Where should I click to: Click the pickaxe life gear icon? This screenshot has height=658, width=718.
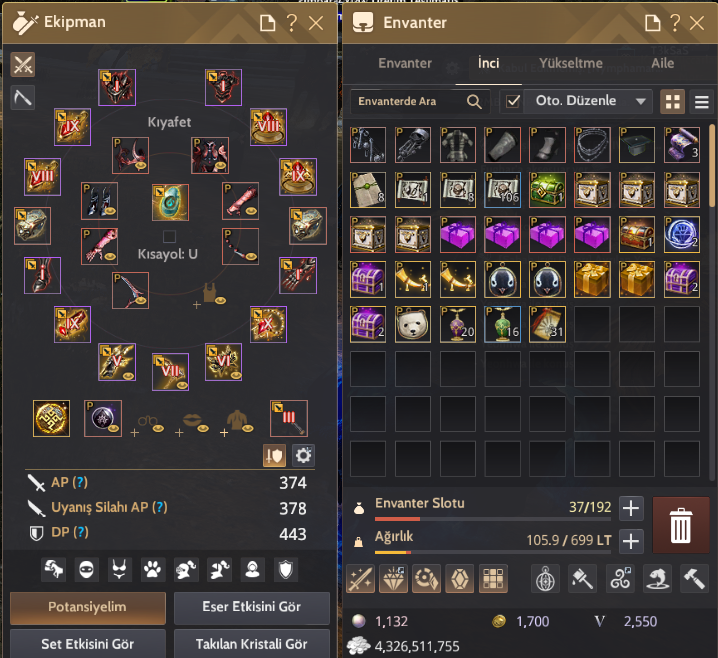[x=23, y=97]
